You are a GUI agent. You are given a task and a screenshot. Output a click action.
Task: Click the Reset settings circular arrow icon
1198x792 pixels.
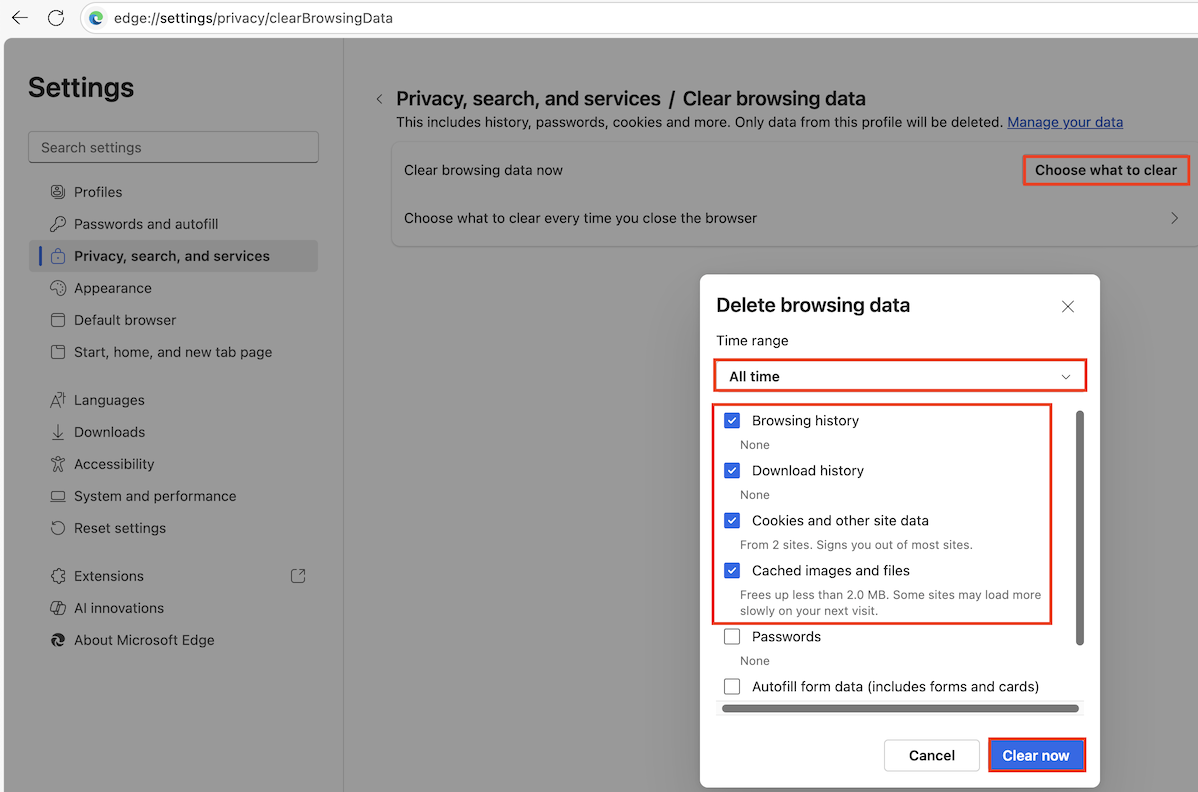(x=54, y=528)
